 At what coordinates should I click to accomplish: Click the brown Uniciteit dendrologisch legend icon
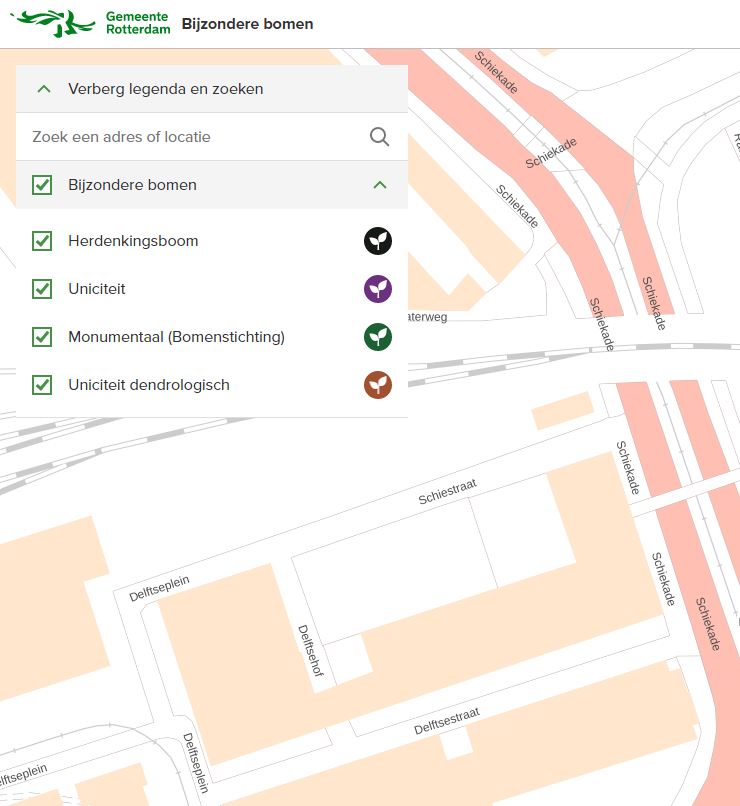pyautogui.click(x=378, y=385)
